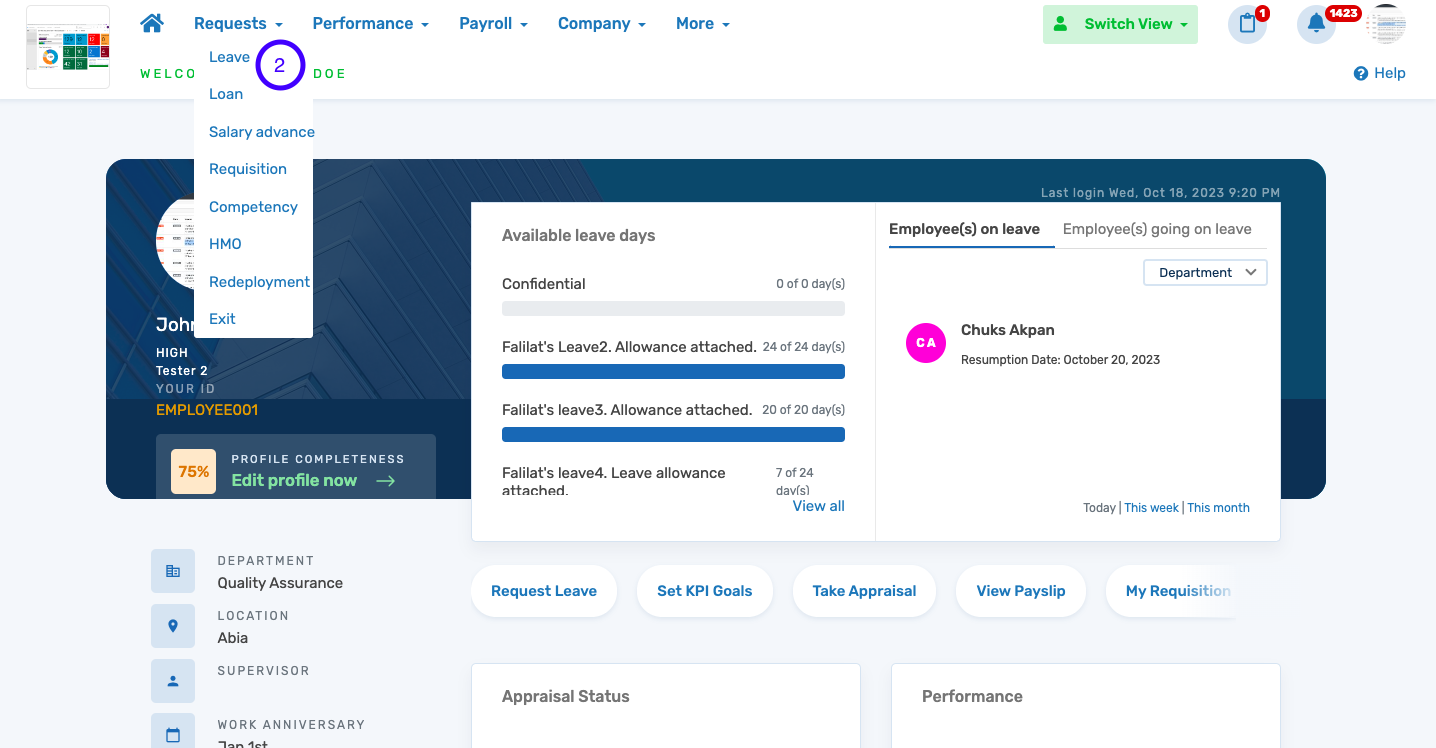The image size is (1436, 748).
Task: Open the Payroll menu
Action: click(x=493, y=24)
